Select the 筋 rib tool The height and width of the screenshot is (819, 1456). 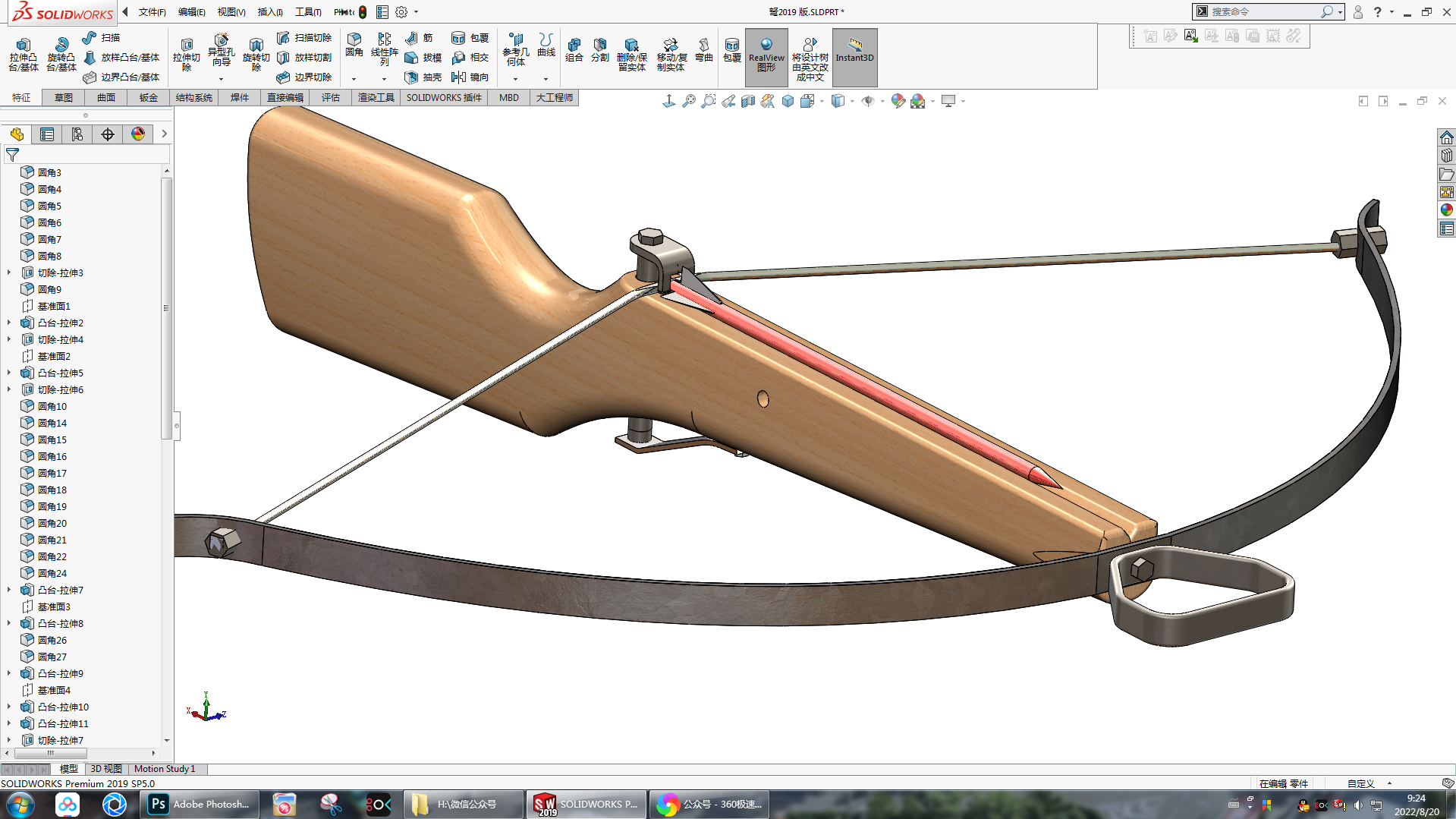coord(420,37)
